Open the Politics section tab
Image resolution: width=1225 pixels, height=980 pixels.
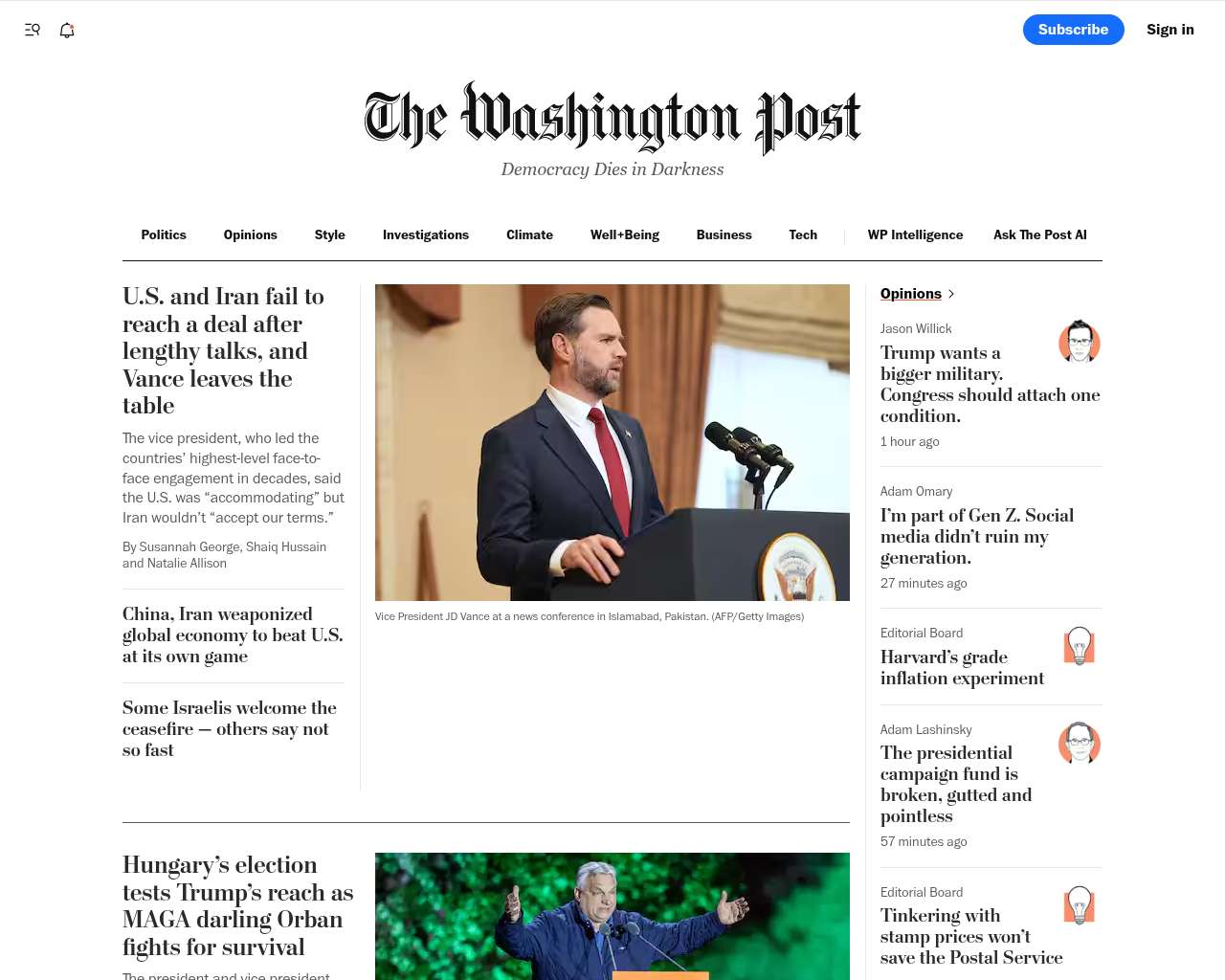tap(164, 234)
